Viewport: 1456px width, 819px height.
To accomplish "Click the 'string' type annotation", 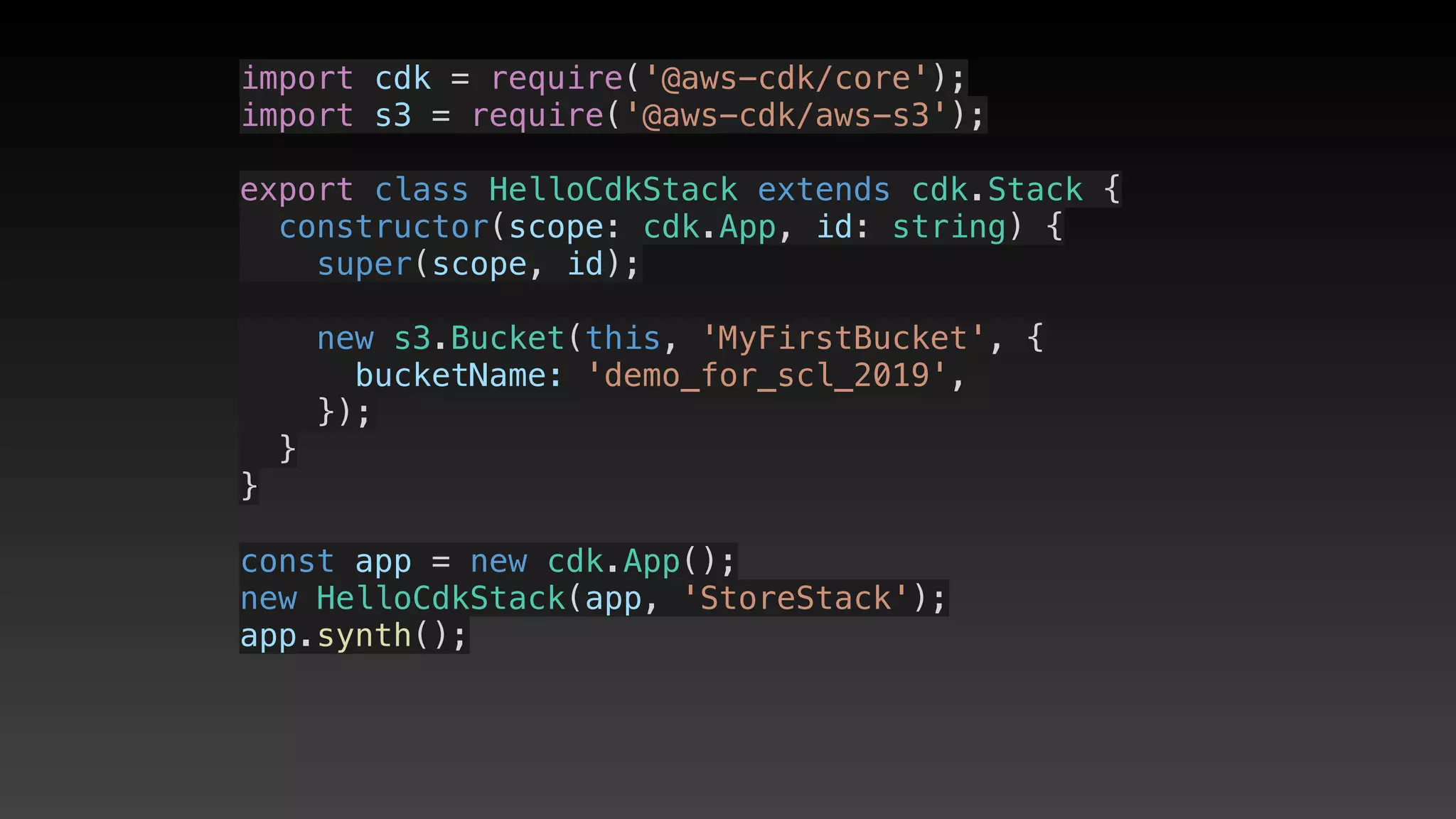I will [x=949, y=227].
